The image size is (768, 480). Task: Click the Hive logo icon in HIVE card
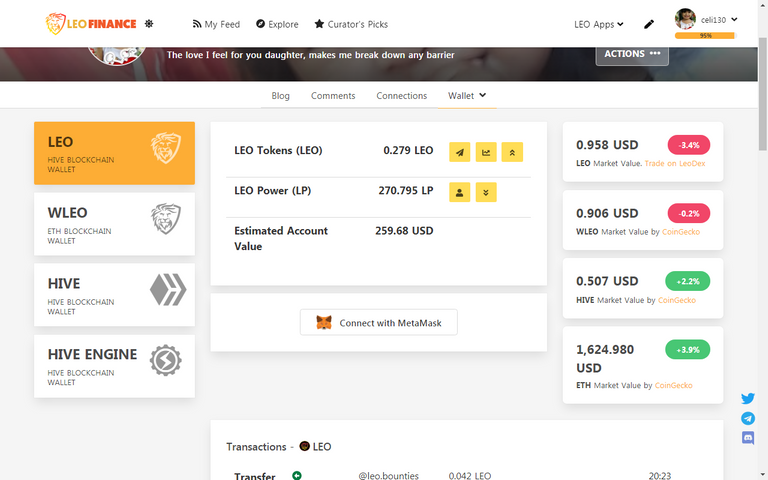[x=168, y=290]
